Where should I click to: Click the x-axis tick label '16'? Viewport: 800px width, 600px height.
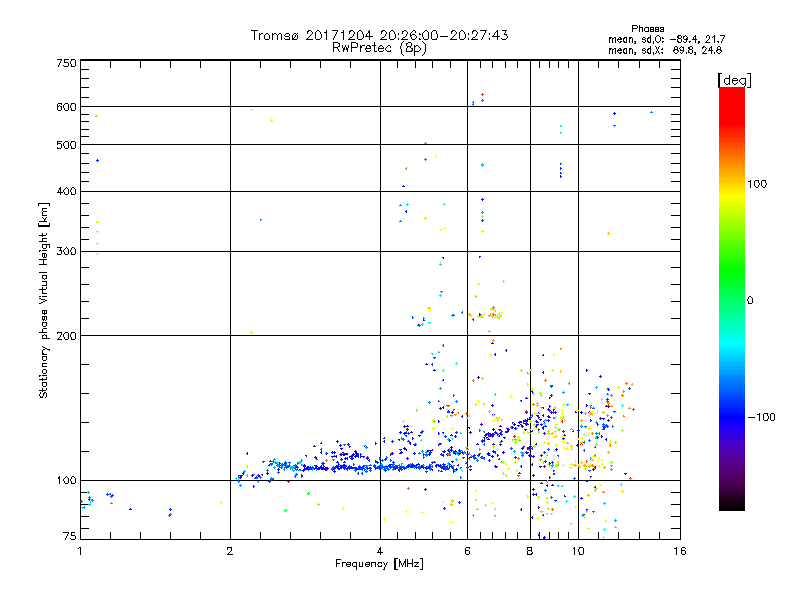[680, 551]
